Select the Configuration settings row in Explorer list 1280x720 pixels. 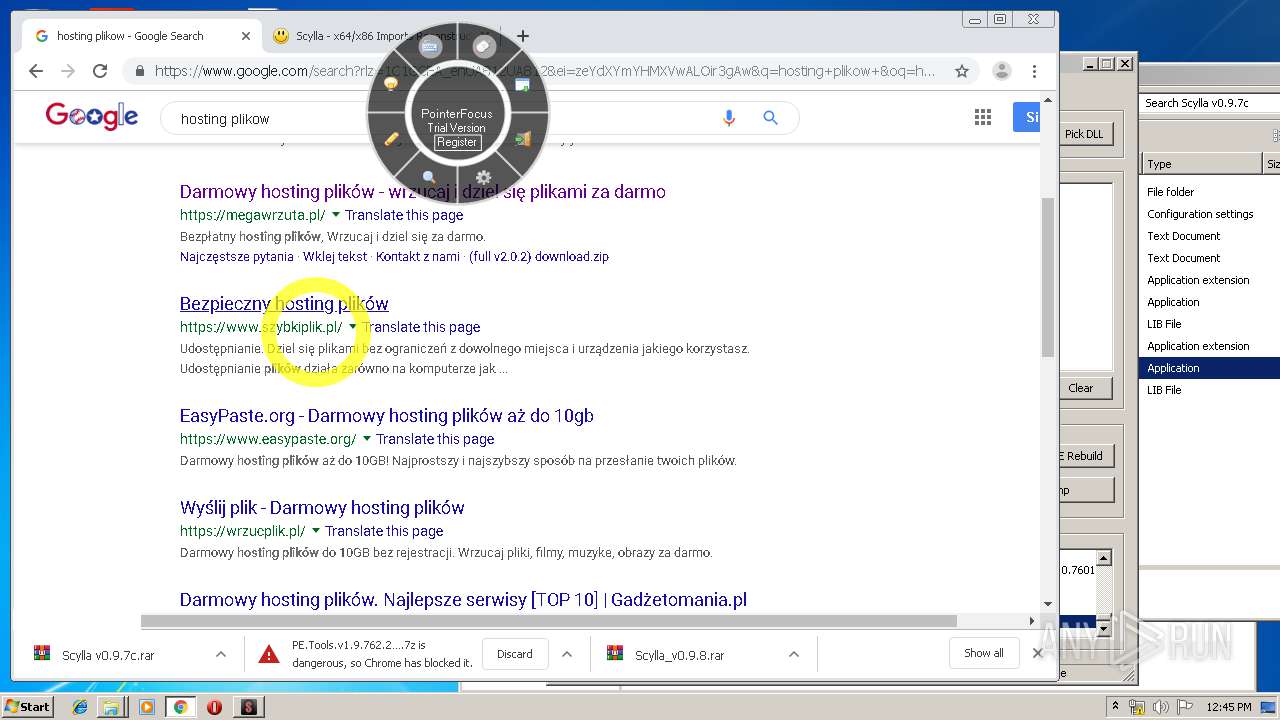click(1209, 214)
